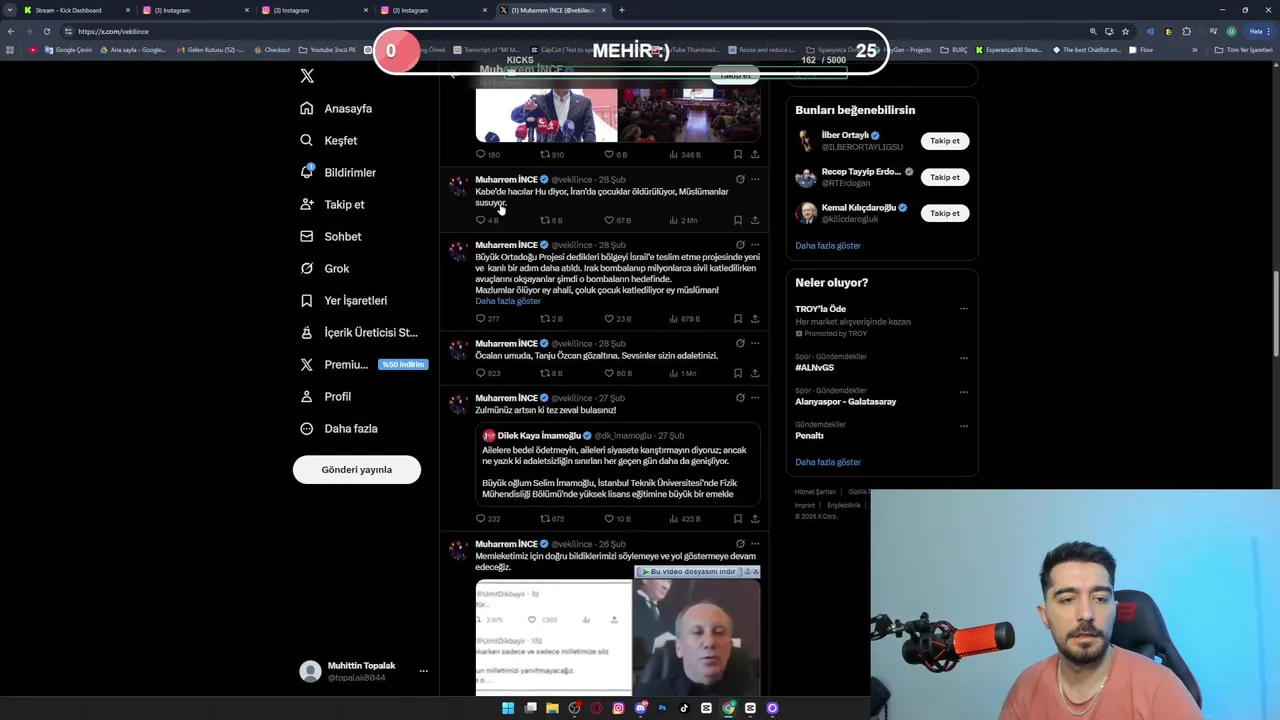Image resolution: width=1280 pixels, height=720 pixels.
Task: Open Photoshop from the taskbar
Action: point(662,708)
